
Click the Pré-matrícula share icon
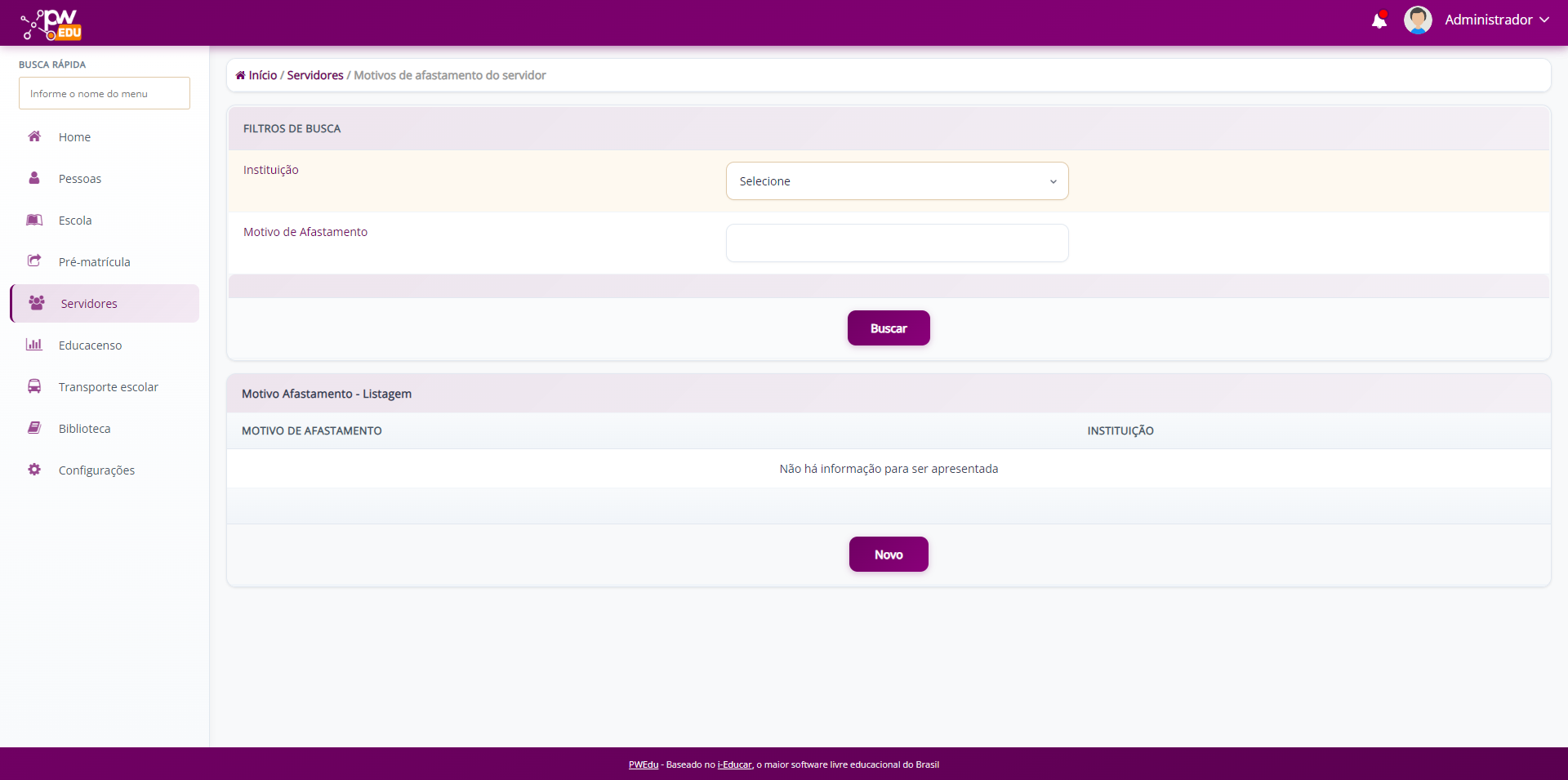click(x=34, y=261)
